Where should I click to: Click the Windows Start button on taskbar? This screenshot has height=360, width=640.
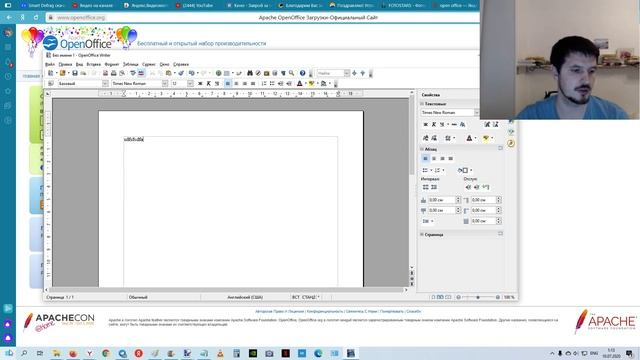coord(9,353)
